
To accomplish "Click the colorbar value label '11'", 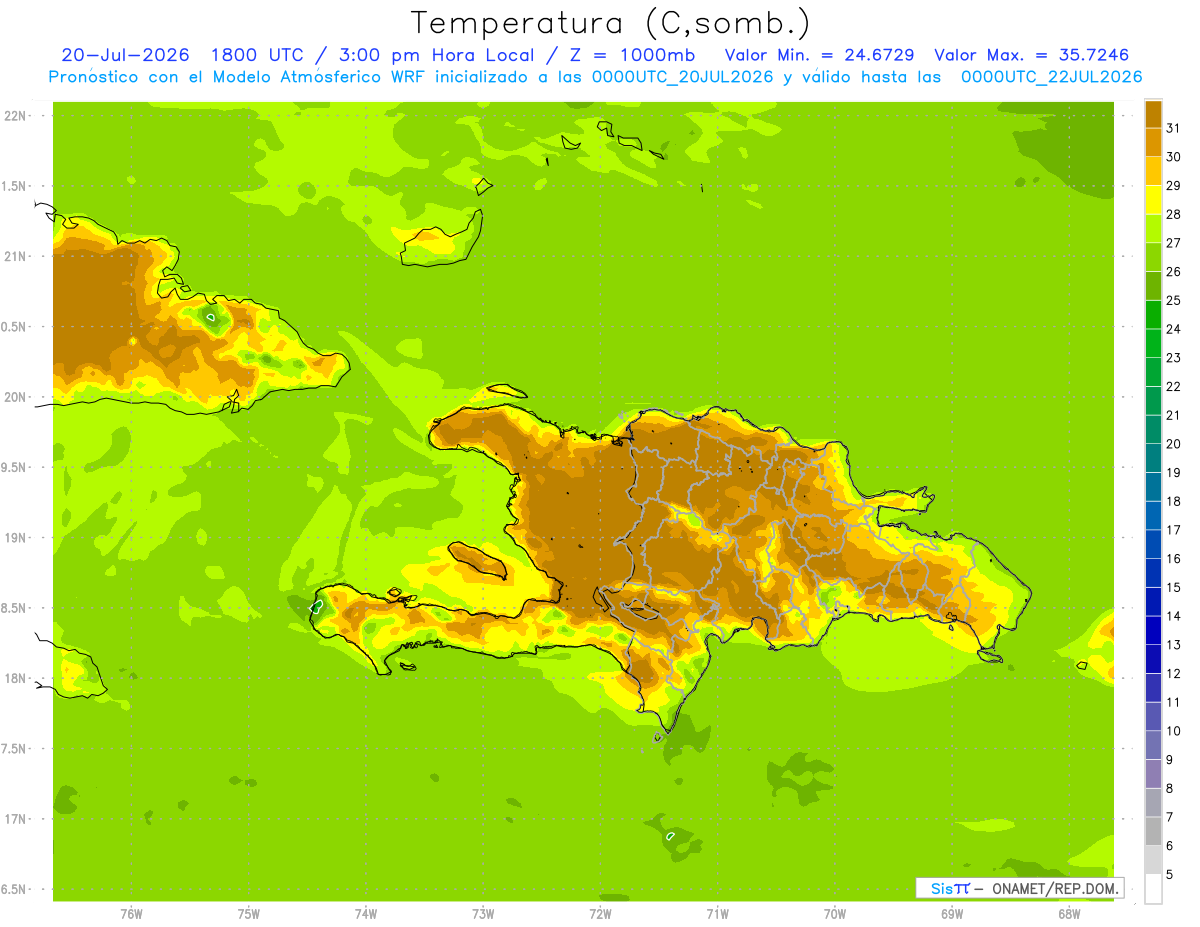I will (1174, 702).
